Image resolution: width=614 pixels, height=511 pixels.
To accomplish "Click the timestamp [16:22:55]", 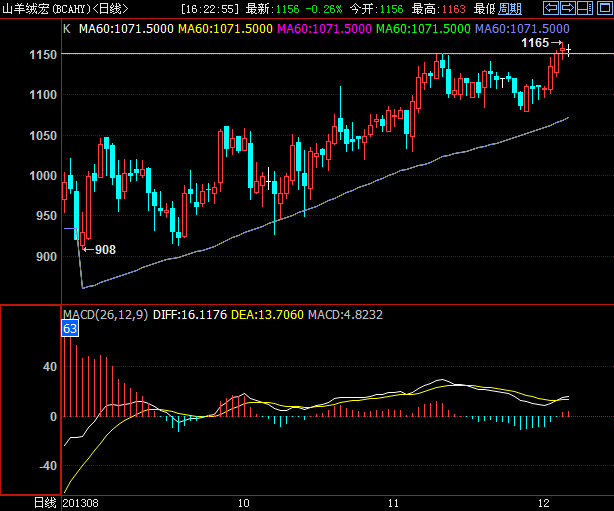I will tap(210, 9).
